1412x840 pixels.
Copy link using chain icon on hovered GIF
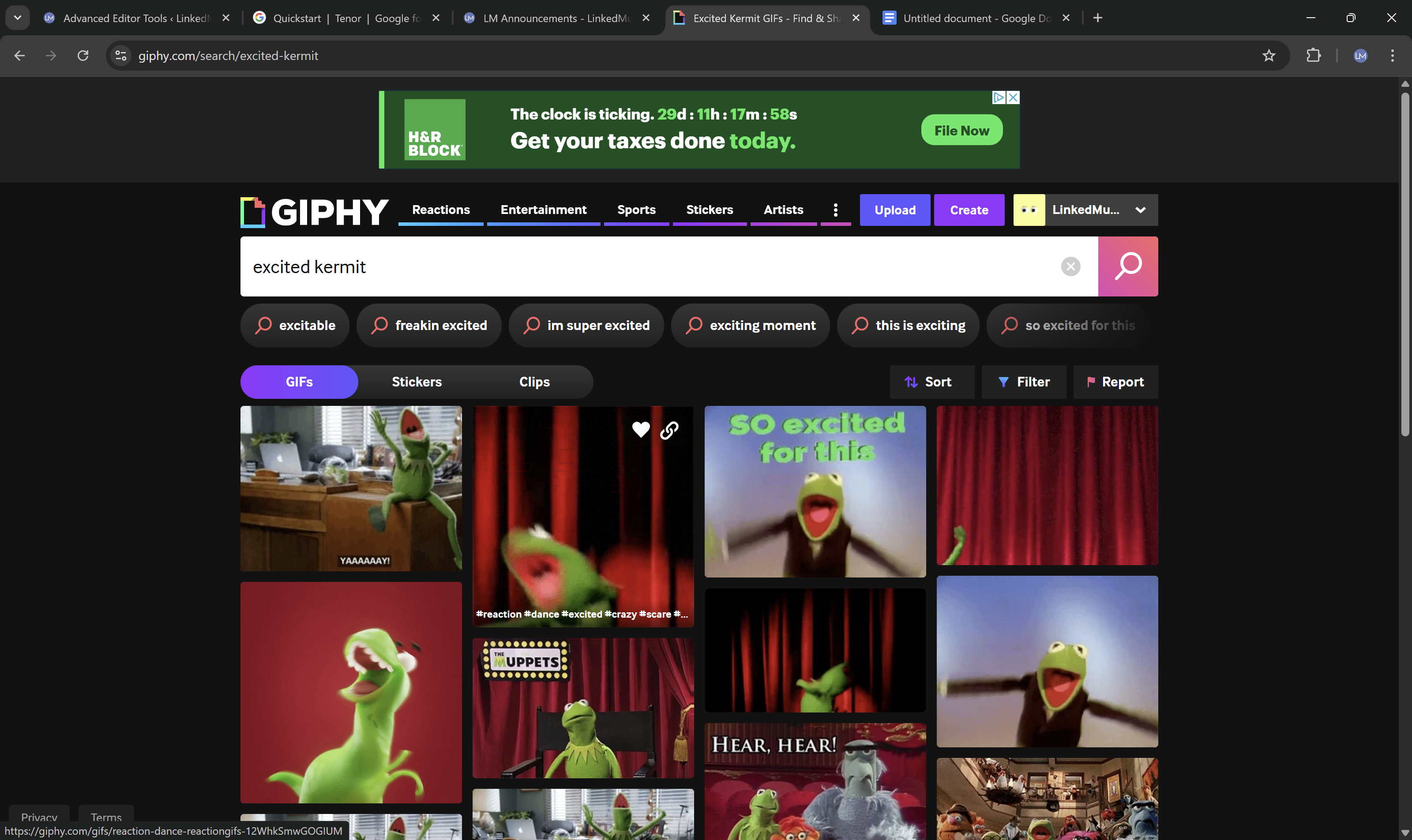[669, 431]
